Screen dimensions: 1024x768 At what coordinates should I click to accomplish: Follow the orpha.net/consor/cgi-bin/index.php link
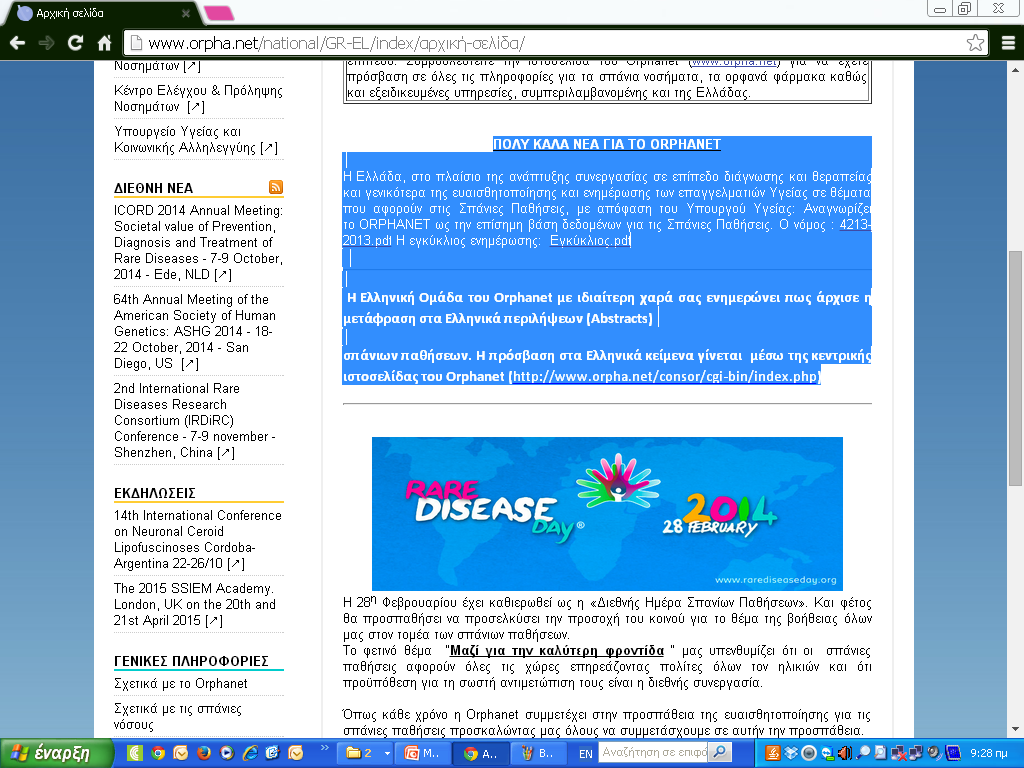[665, 376]
